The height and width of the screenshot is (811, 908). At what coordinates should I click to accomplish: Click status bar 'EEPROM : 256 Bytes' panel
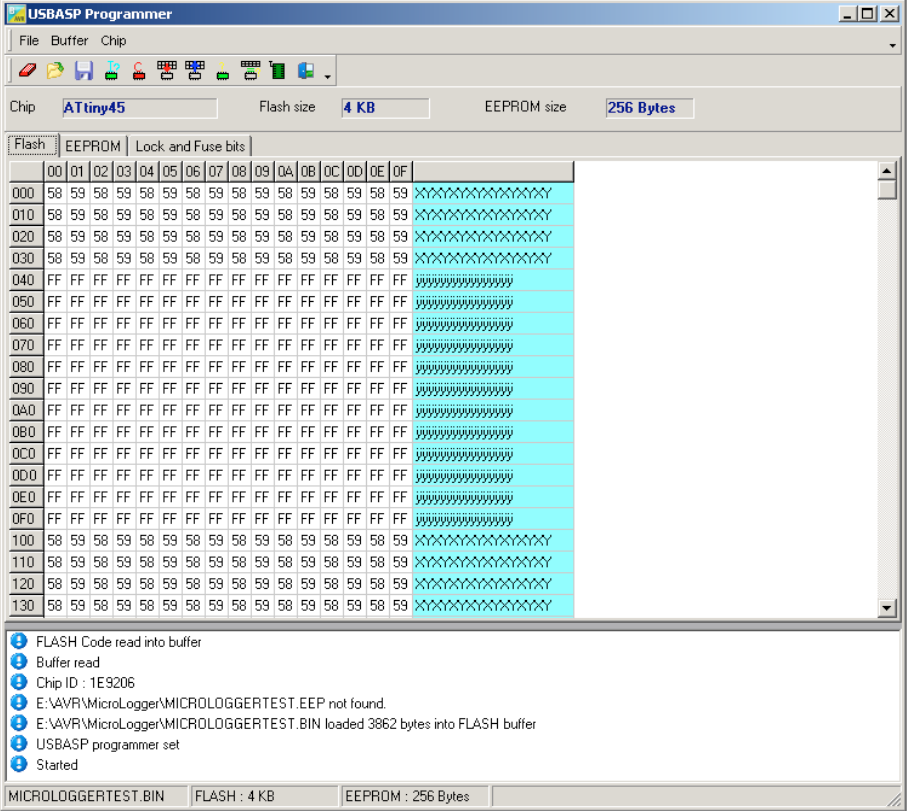tap(415, 796)
